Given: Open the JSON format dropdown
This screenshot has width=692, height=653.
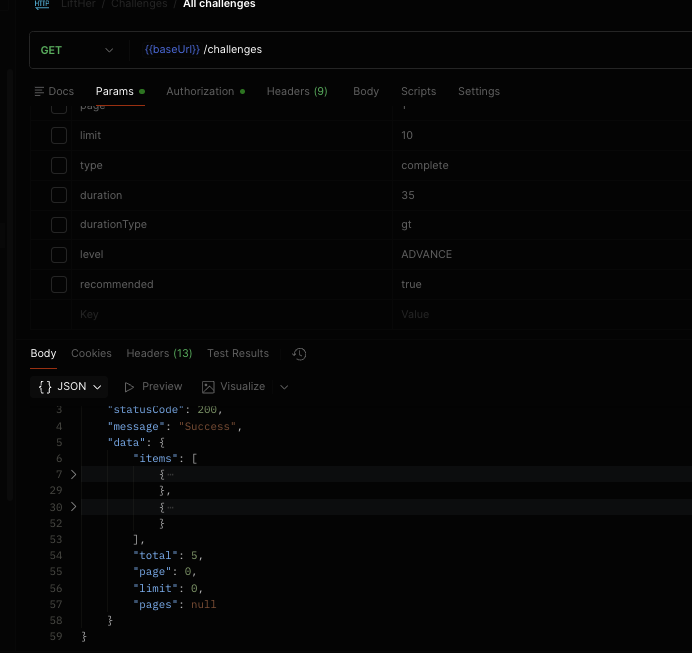Looking at the screenshot, I should tap(71, 387).
